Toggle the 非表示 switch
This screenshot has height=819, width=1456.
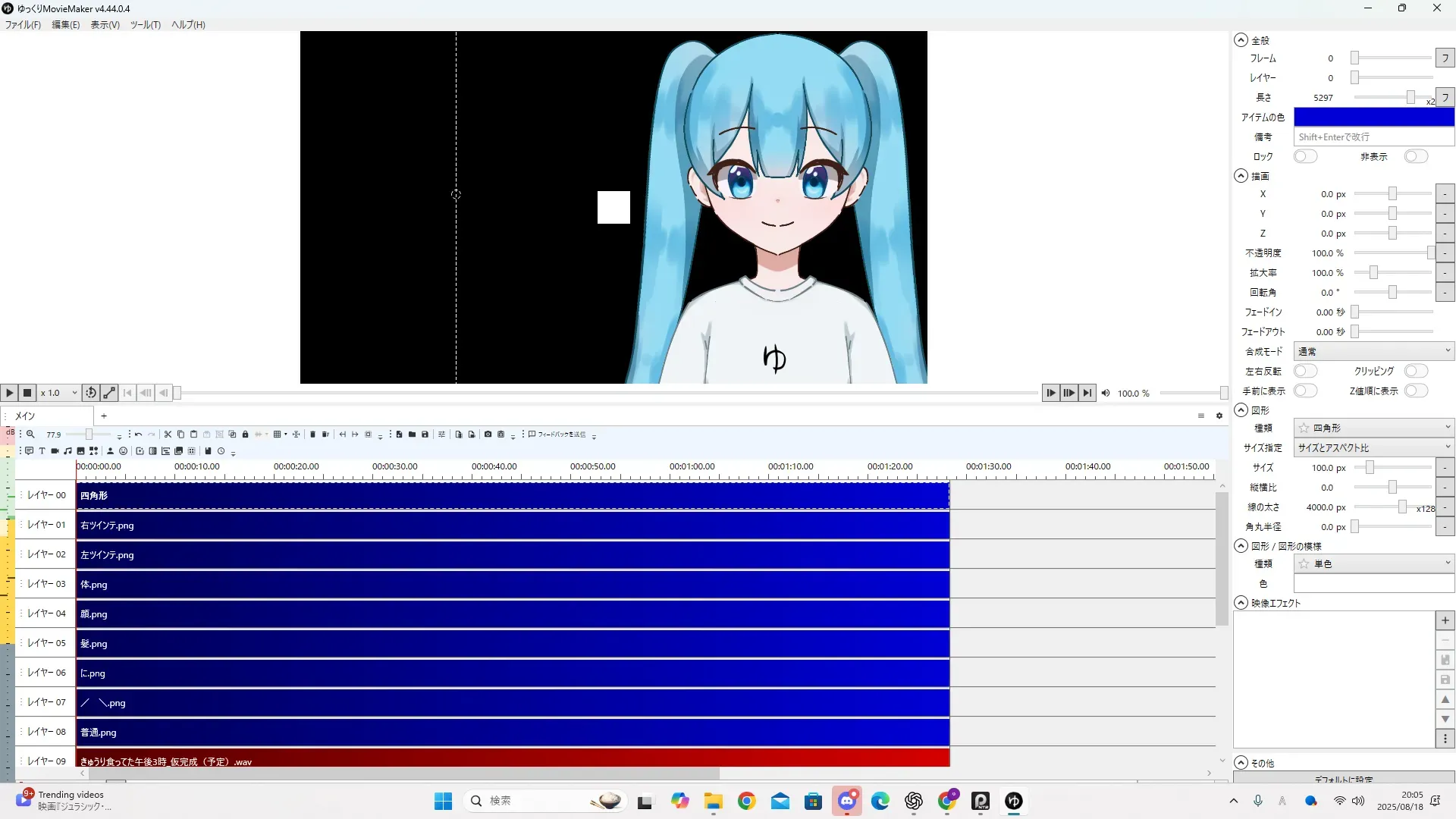(1415, 156)
